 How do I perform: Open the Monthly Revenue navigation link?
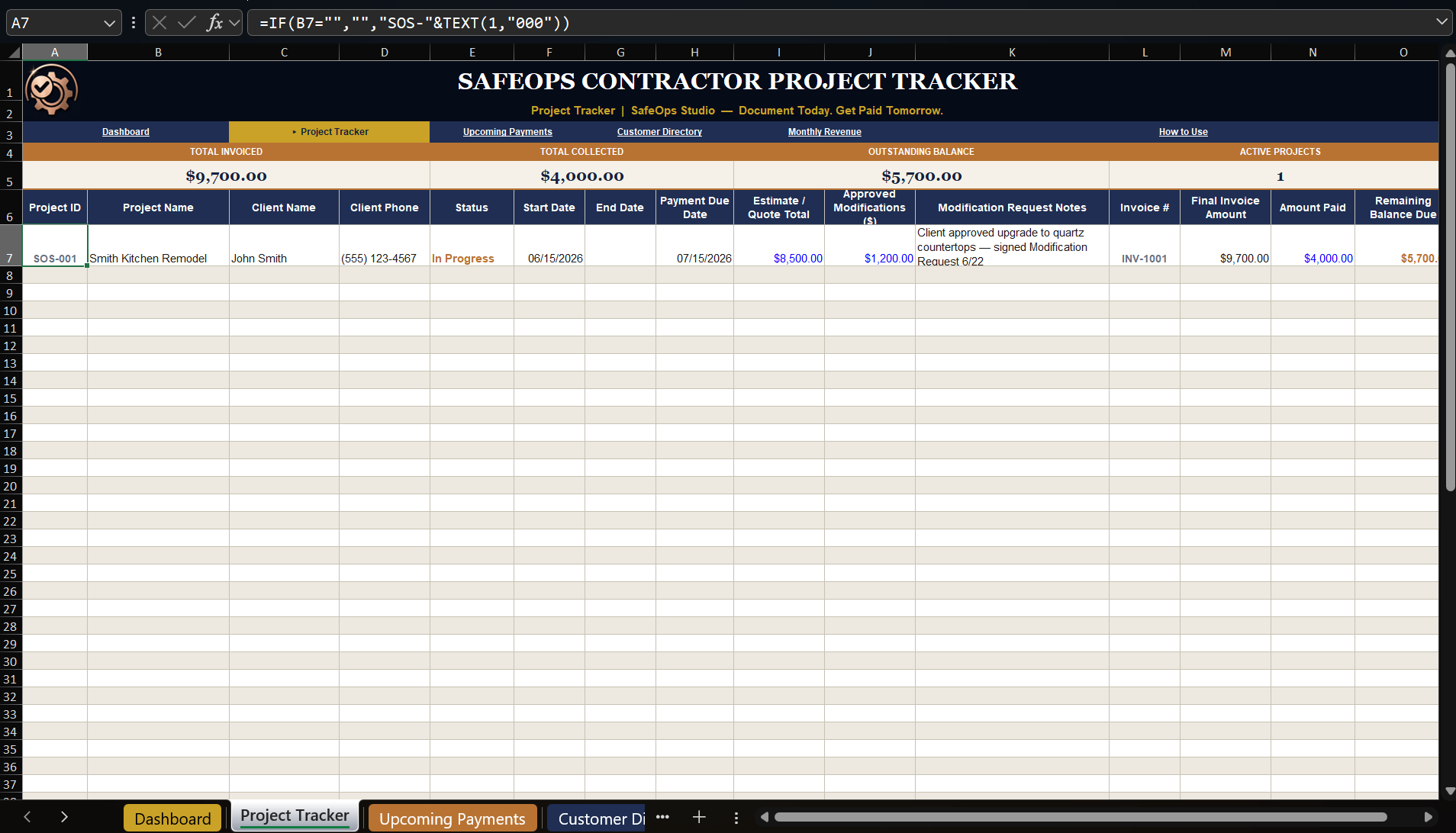point(824,132)
